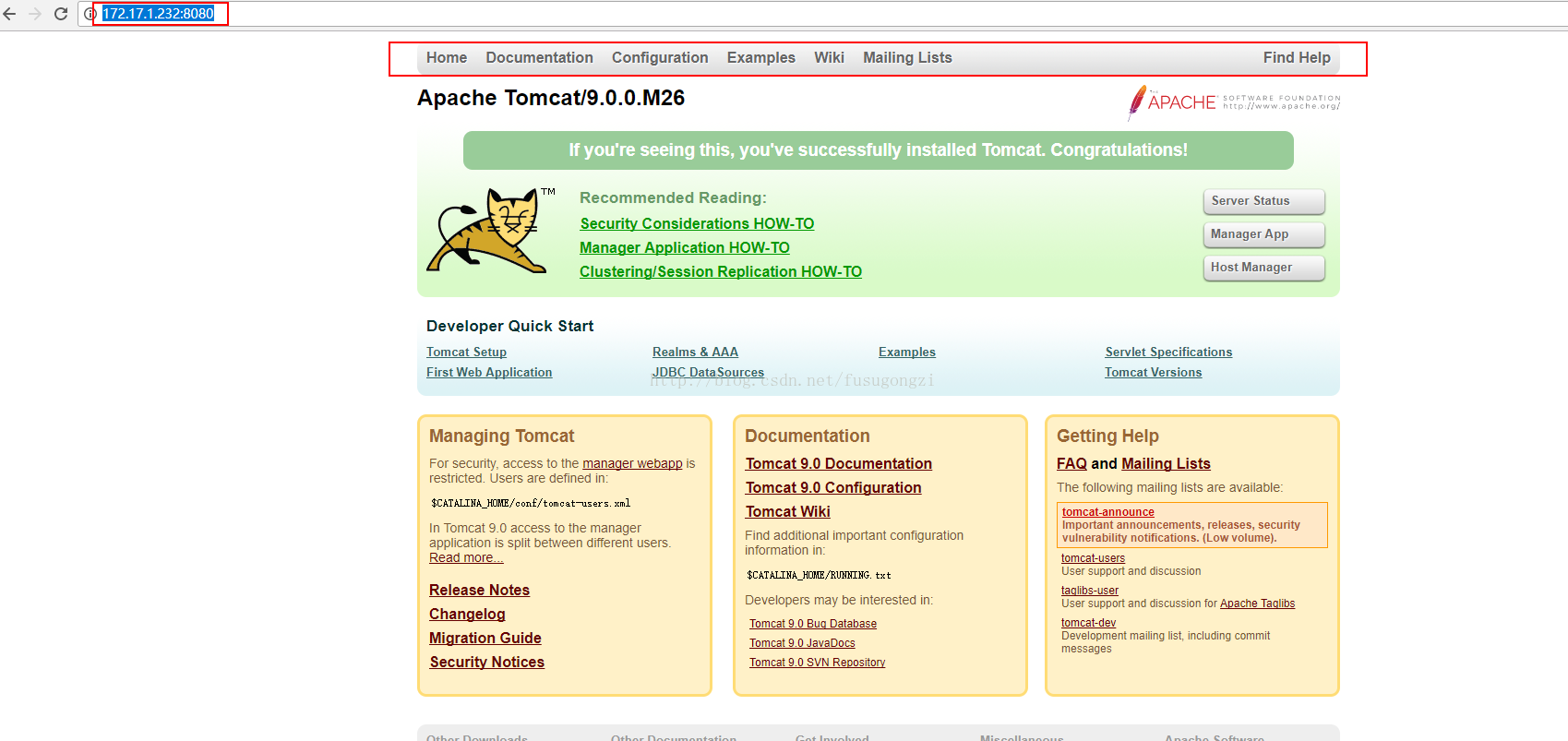The image size is (1568, 741).
Task: Click the Managing Tomcat heading
Action: coord(501,436)
